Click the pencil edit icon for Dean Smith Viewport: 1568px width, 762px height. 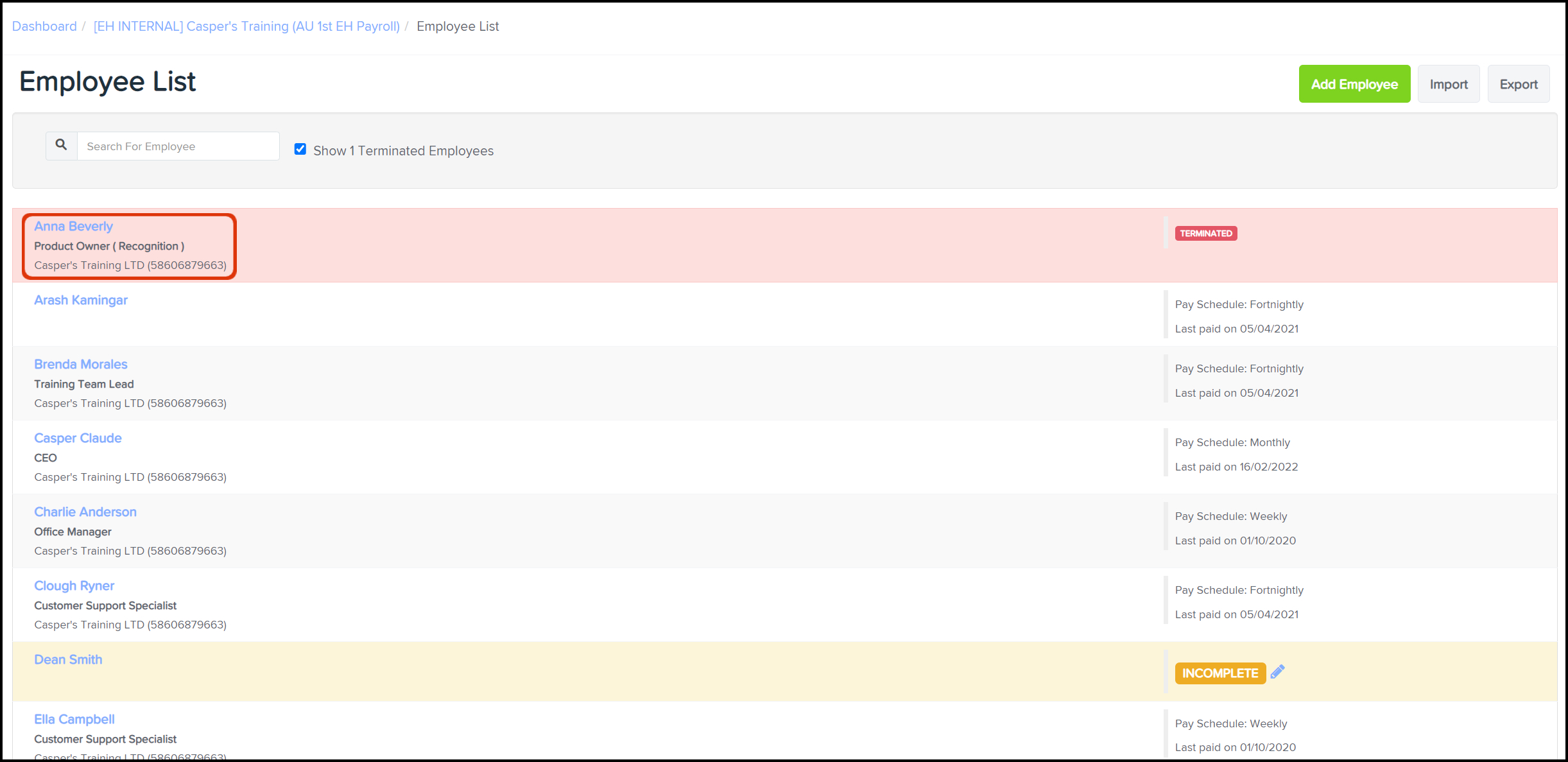coord(1277,671)
